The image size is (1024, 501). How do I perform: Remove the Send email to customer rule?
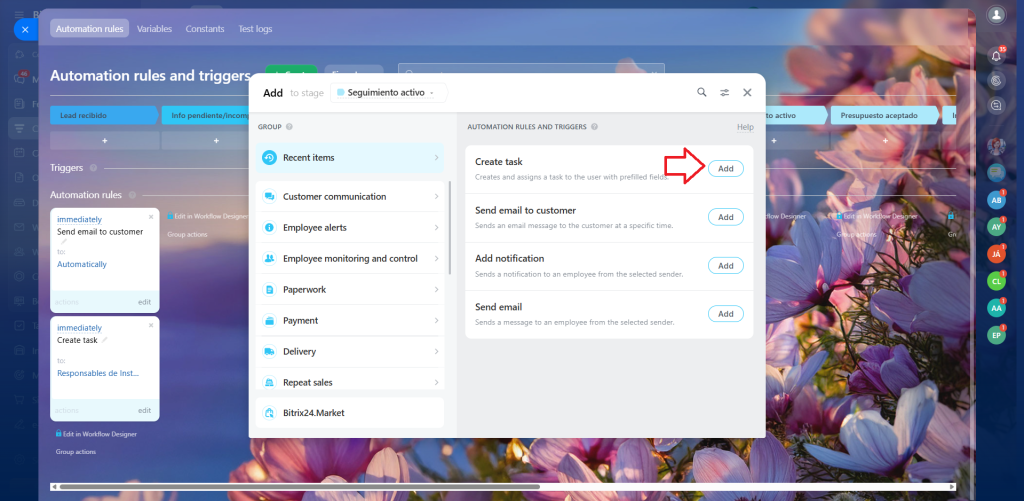pyautogui.click(x=151, y=216)
